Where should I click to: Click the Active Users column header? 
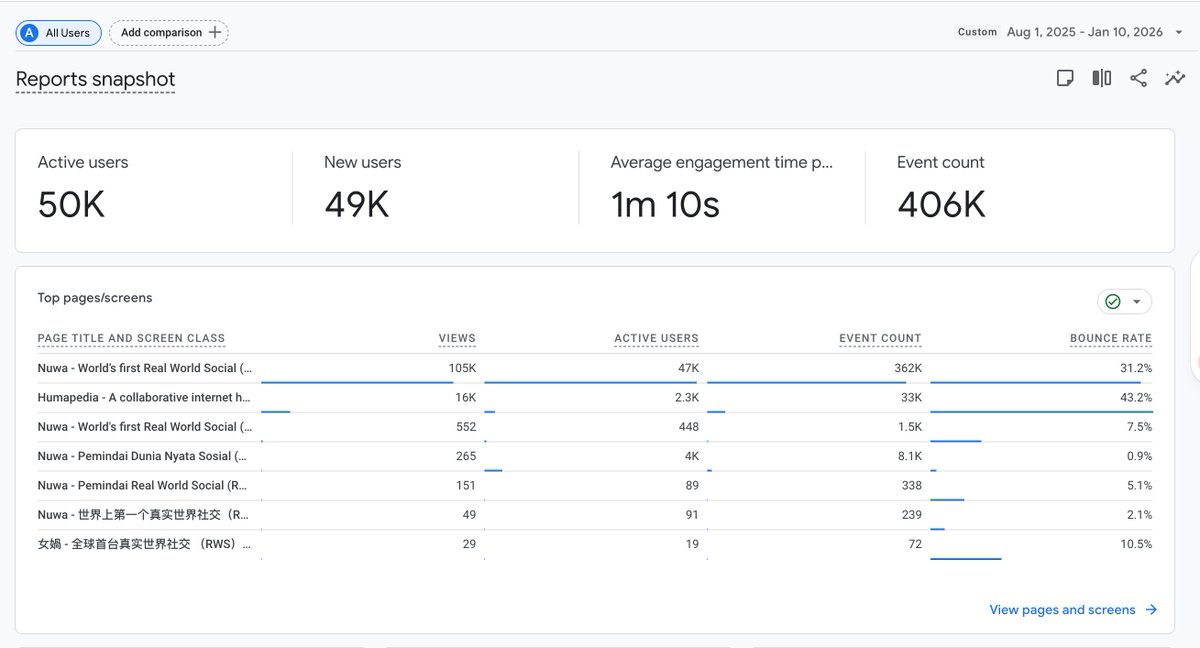point(656,339)
